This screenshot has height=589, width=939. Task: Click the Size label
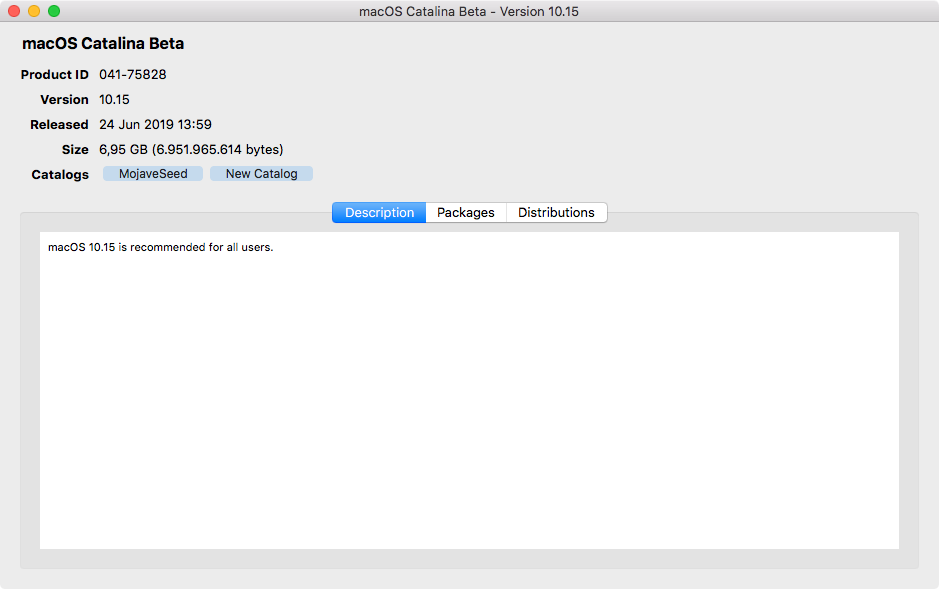click(75, 150)
